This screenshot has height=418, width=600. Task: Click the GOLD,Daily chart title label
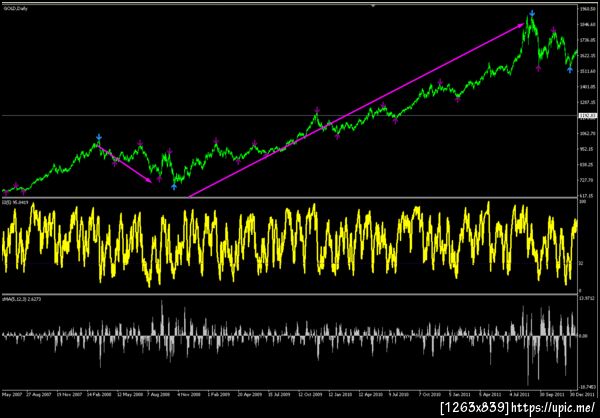pyautogui.click(x=14, y=8)
